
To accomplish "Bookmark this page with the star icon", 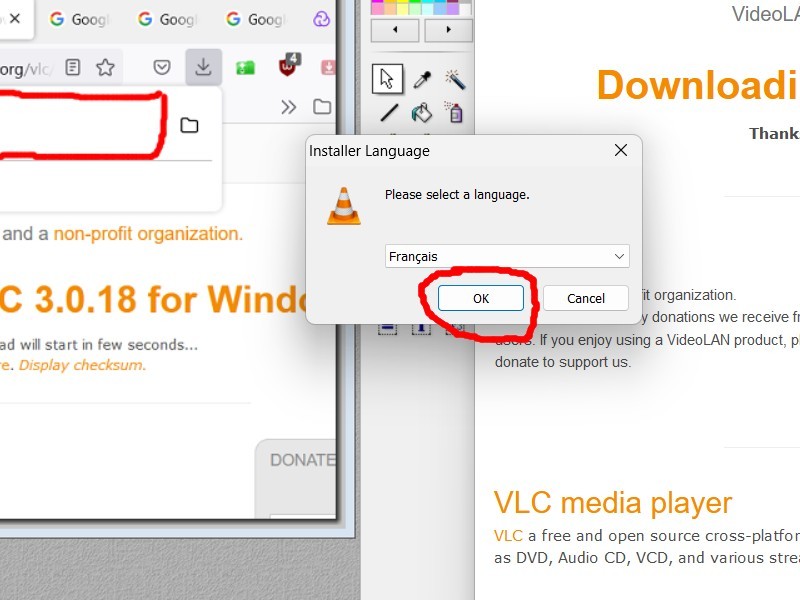I will pos(105,67).
